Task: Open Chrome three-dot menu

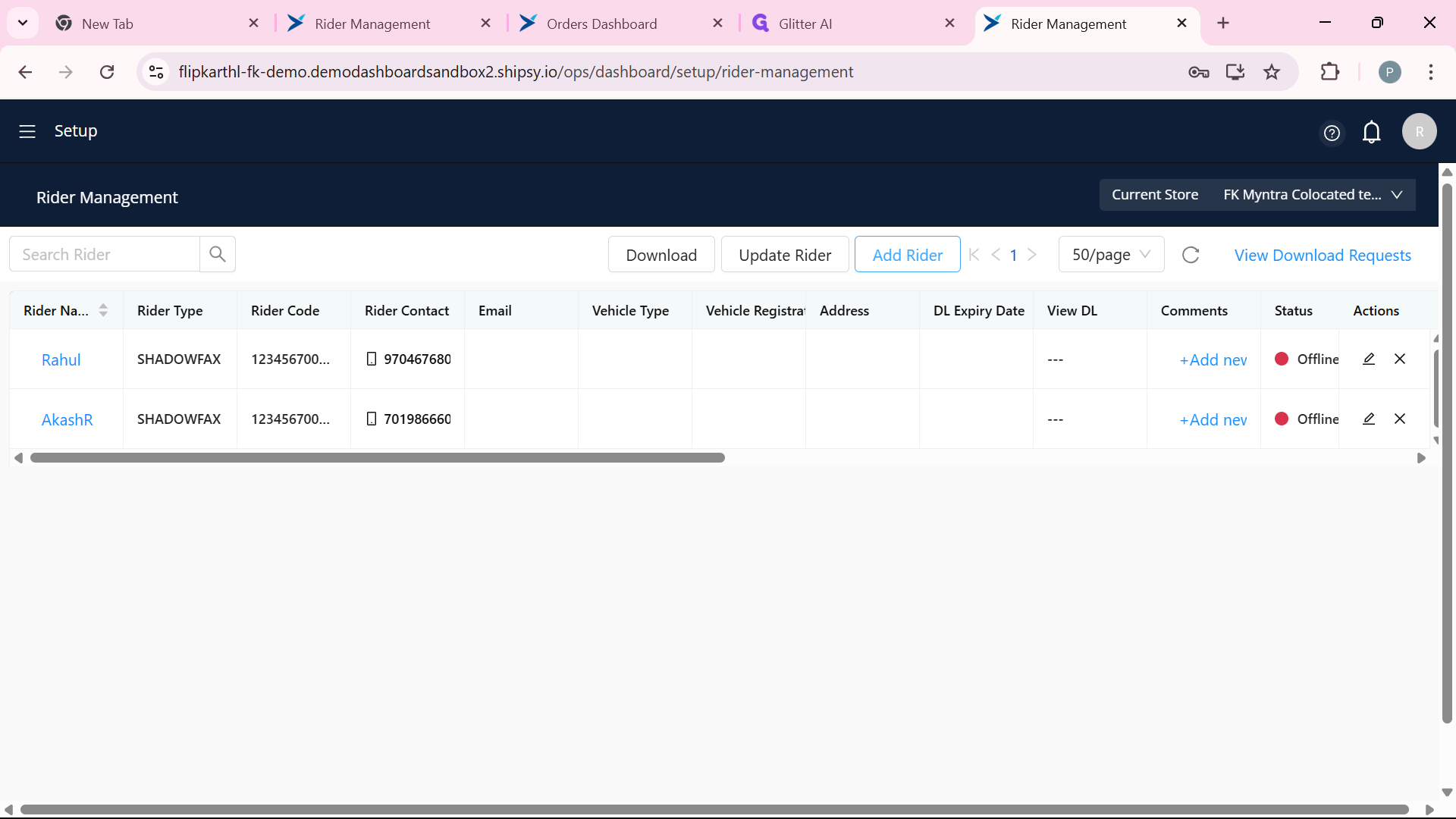Action: [x=1431, y=72]
